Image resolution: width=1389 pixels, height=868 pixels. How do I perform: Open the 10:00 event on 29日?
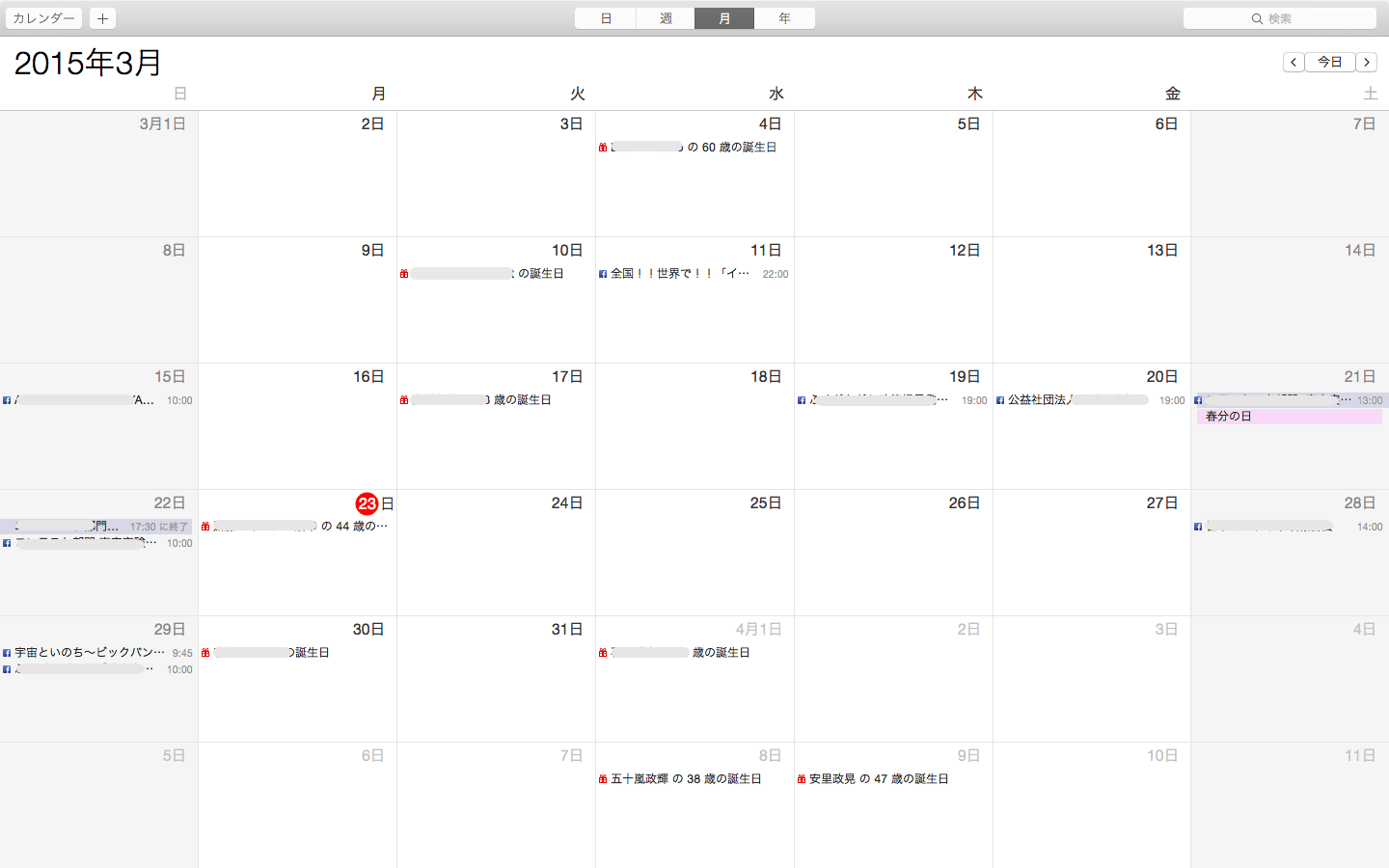click(97, 669)
